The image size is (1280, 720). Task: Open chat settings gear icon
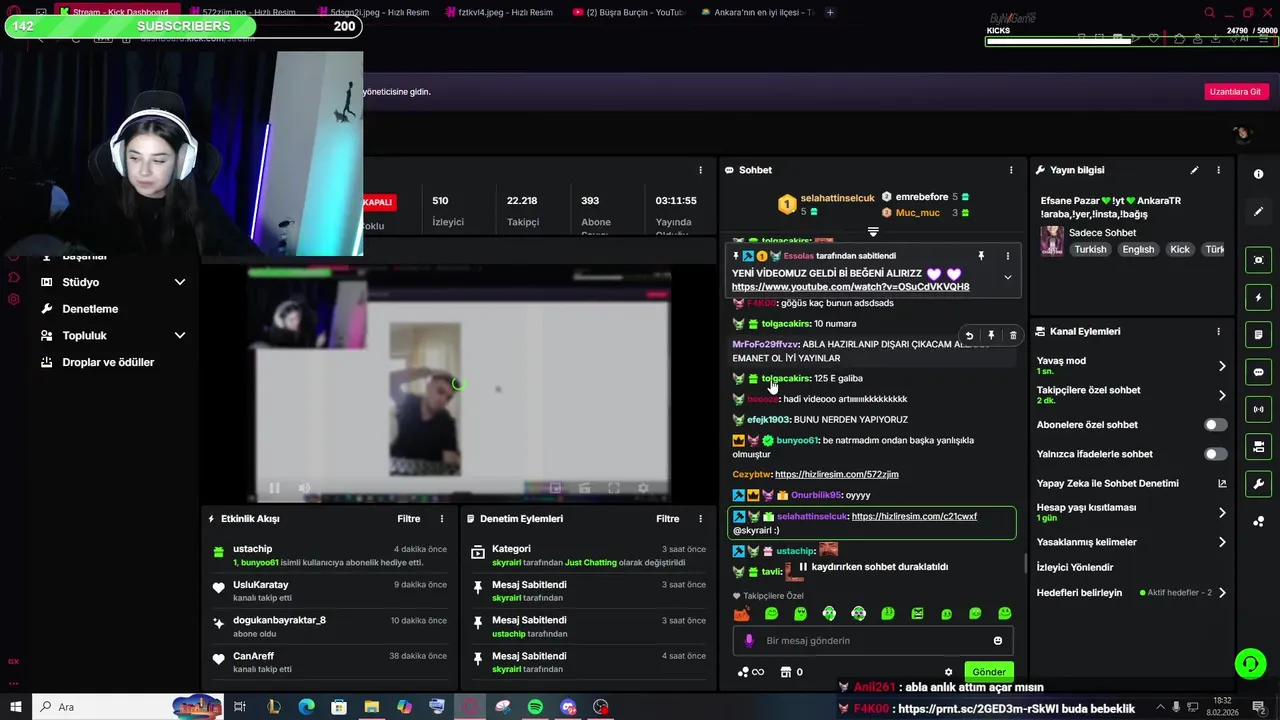(x=948, y=672)
